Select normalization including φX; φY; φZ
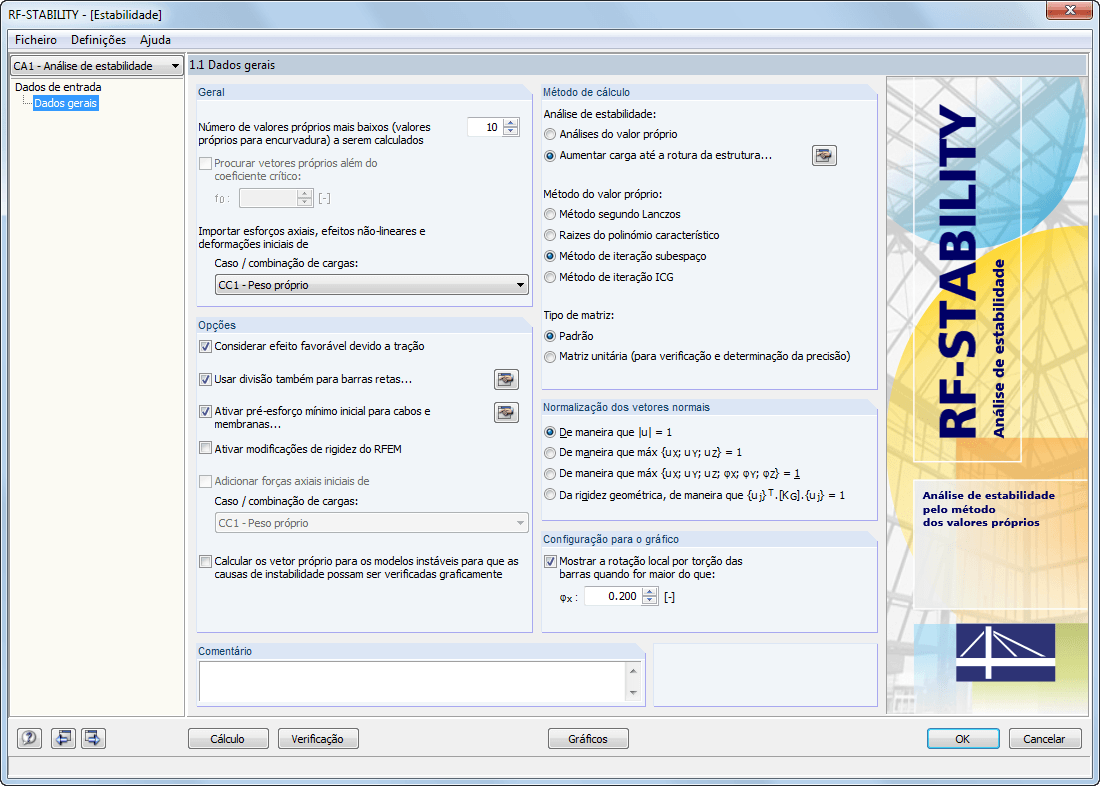The image size is (1100, 786). click(551, 474)
